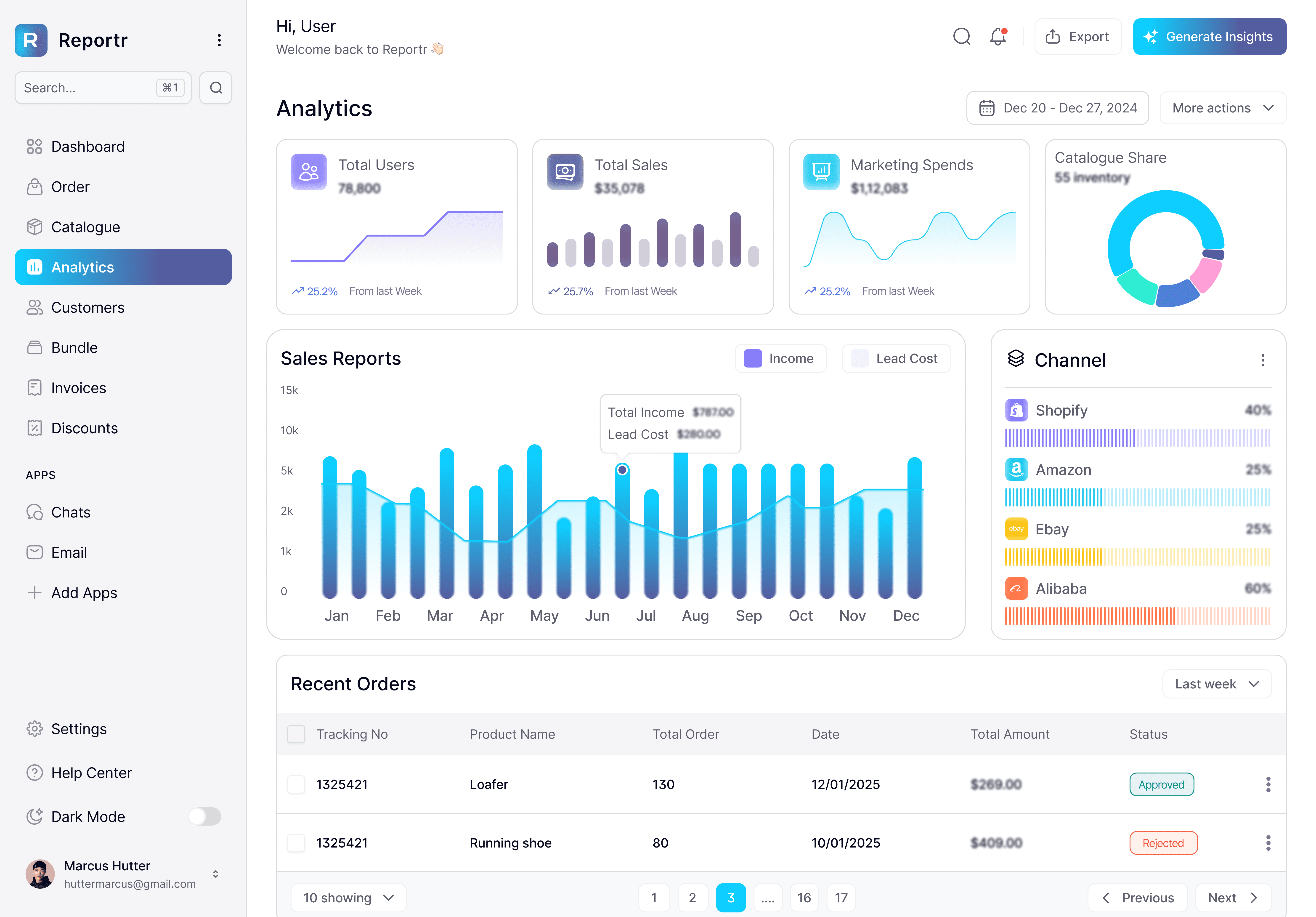Expand the user account switcher arrows
The image size is (1316, 917).
click(215, 874)
